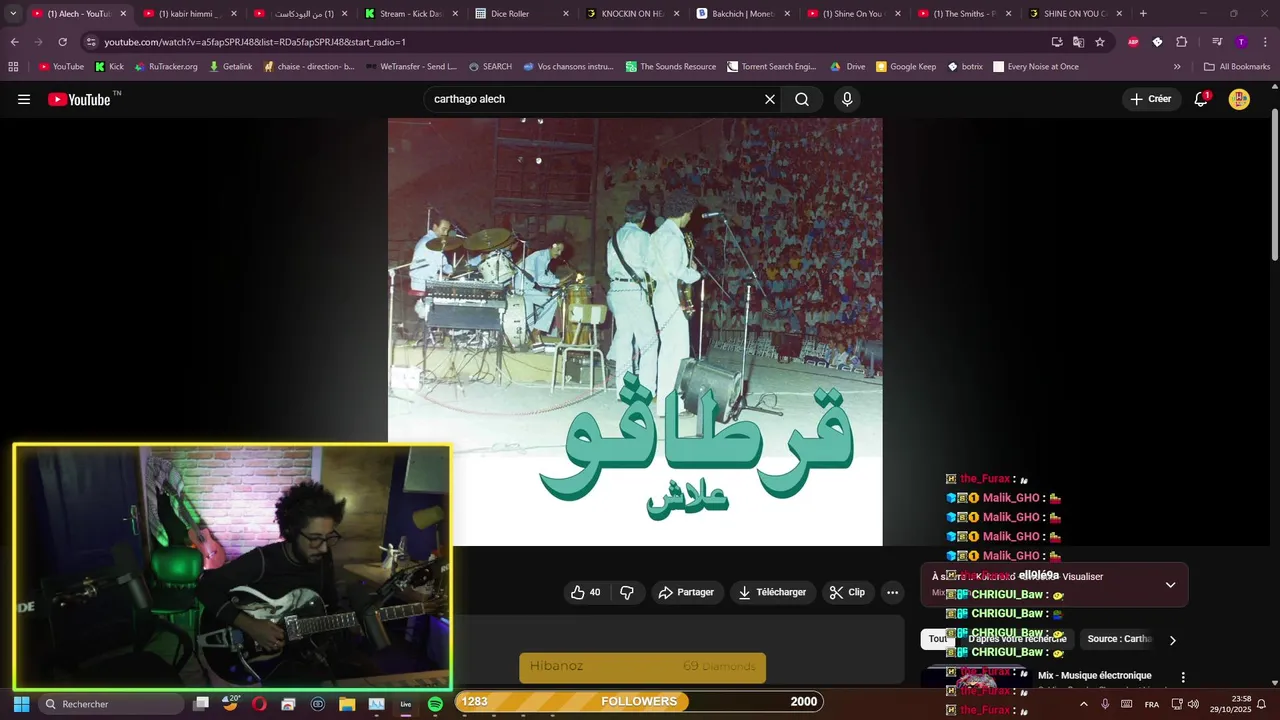
Task: Click the Créer button
Action: click(1151, 99)
